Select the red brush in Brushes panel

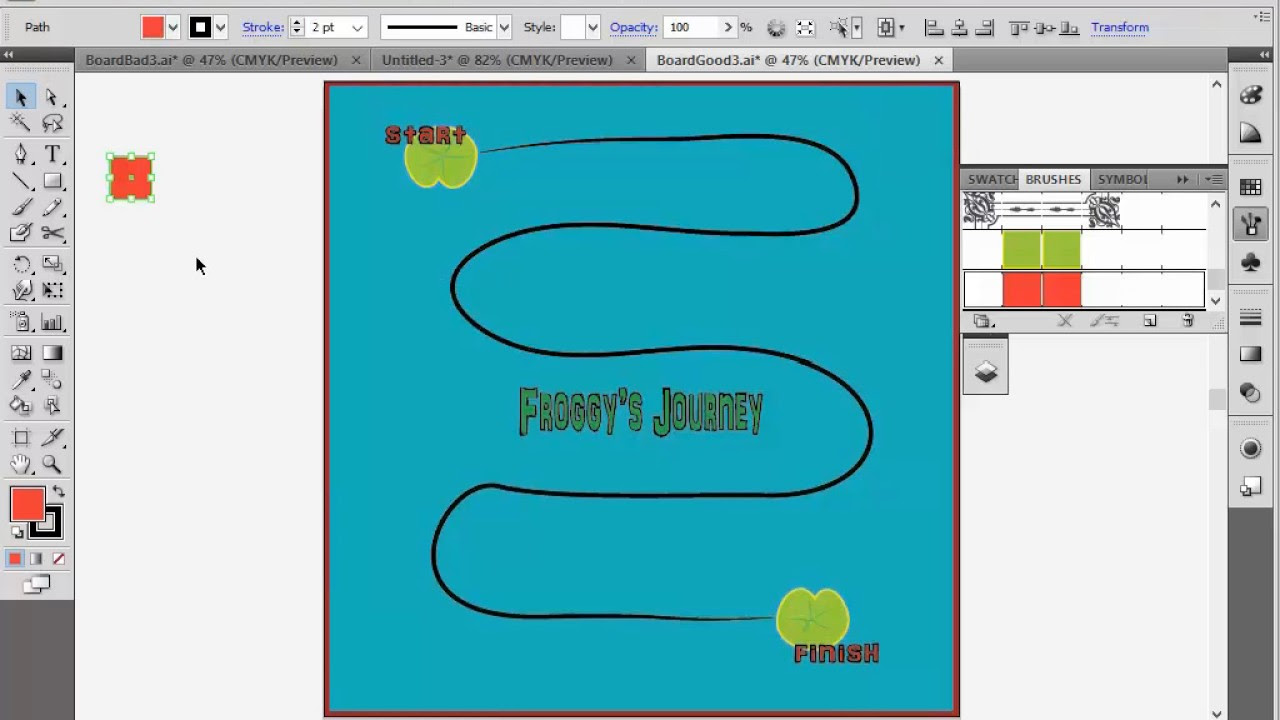(x=1042, y=290)
